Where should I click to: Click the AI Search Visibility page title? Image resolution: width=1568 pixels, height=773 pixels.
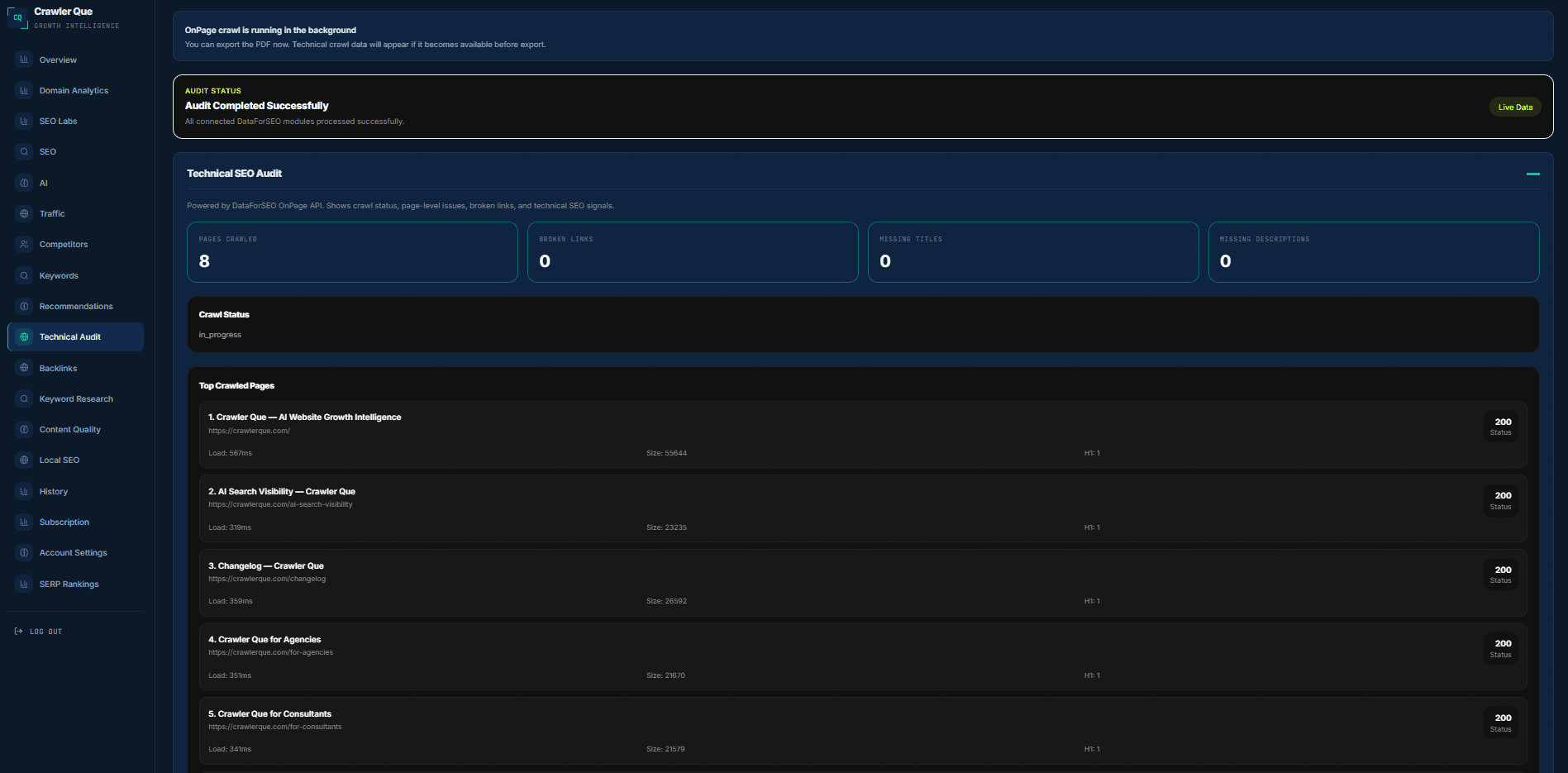[282, 491]
